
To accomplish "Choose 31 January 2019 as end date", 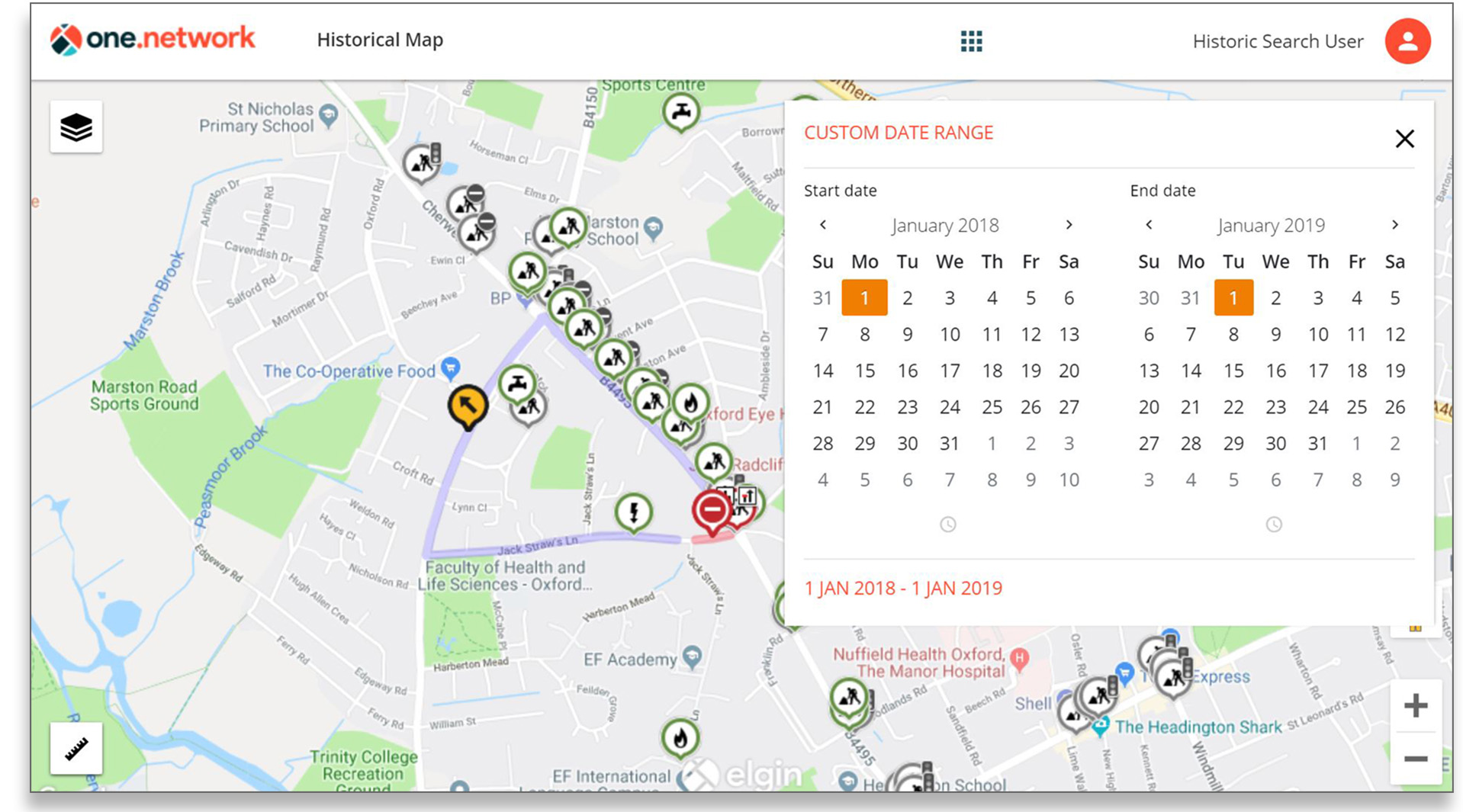I will [x=1317, y=444].
